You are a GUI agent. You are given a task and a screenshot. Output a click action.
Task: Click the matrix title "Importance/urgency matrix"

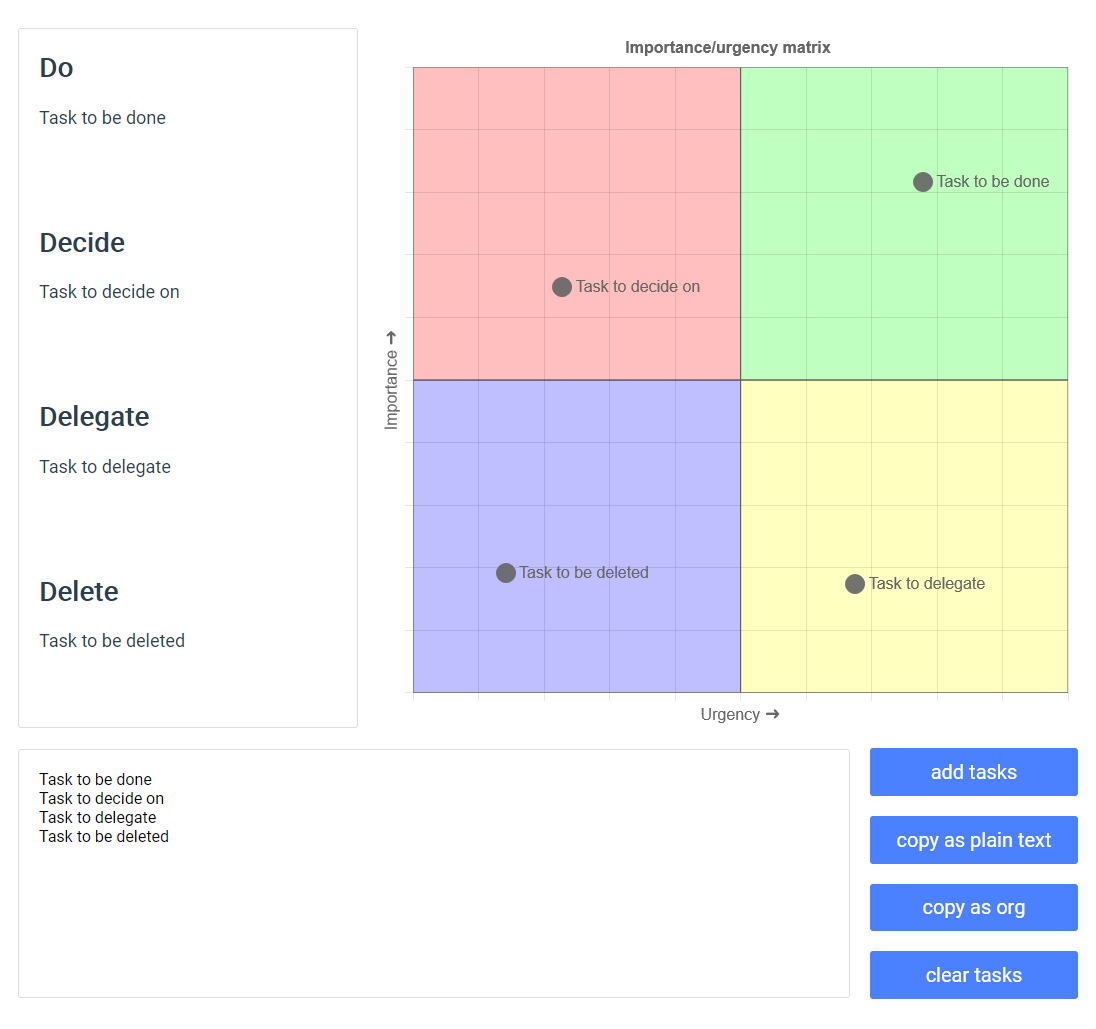(x=727, y=47)
